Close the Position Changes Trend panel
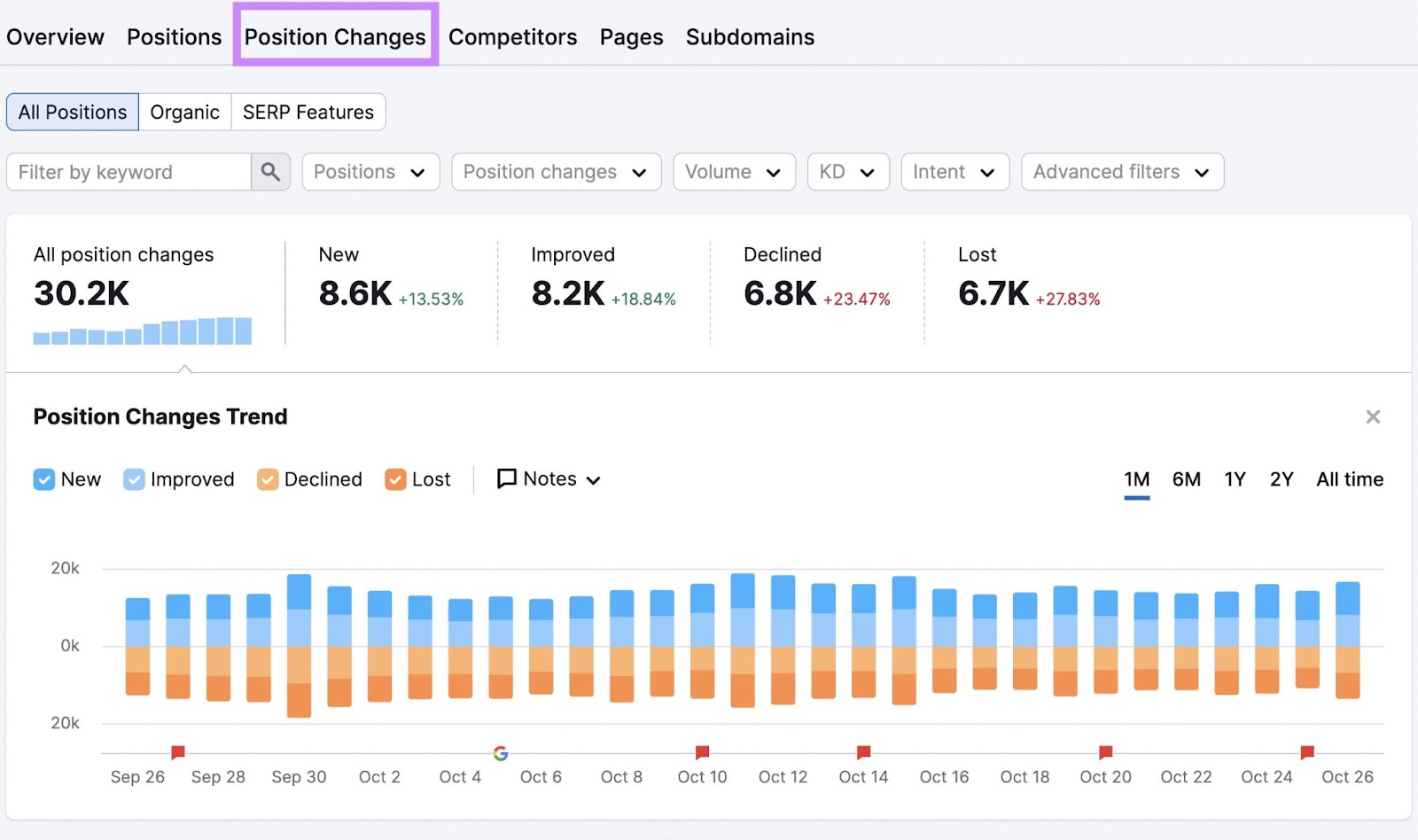The height and width of the screenshot is (840, 1418). 1372,416
